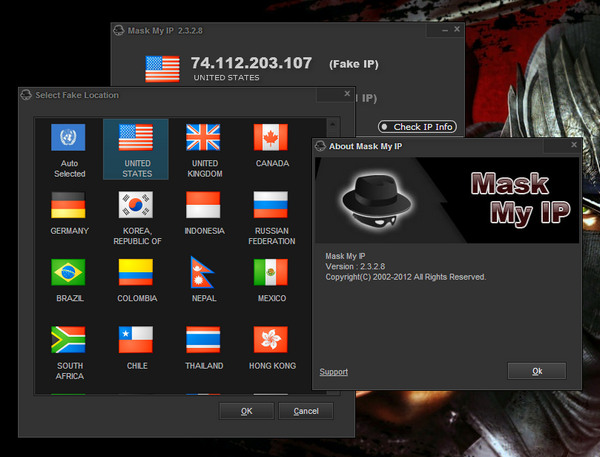Open the Support link in About dialog
The image size is (600, 457).
click(334, 372)
